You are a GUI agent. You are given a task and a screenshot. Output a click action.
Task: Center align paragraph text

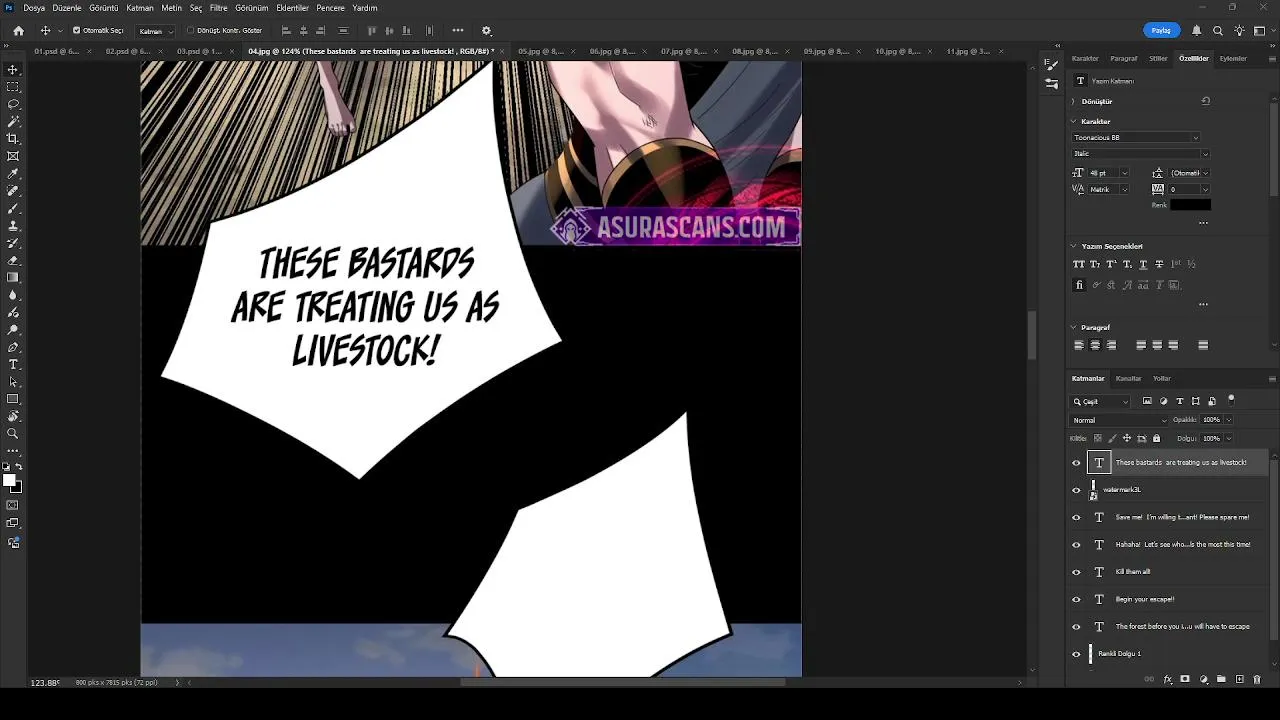1095,345
